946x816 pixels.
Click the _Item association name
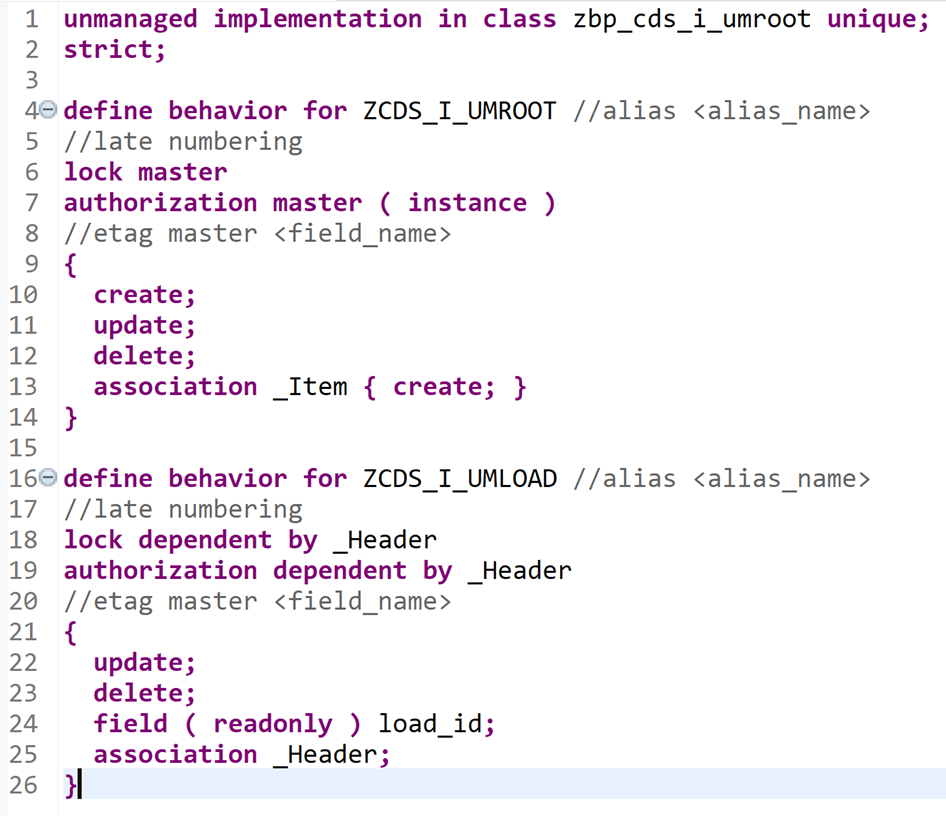tap(310, 387)
